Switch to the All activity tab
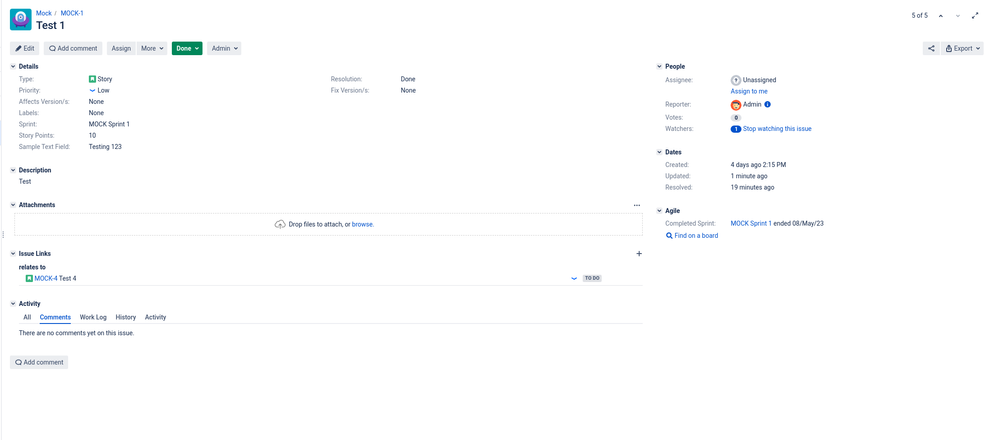 click(x=27, y=317)
